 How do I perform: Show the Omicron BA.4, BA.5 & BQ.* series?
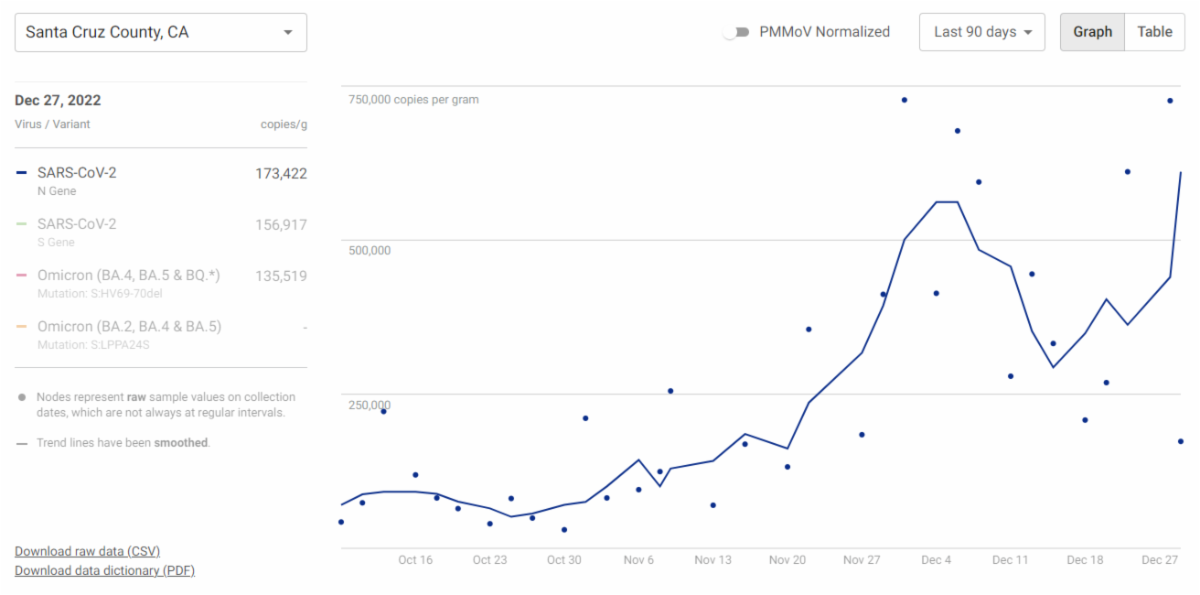(x=128, y=276)
